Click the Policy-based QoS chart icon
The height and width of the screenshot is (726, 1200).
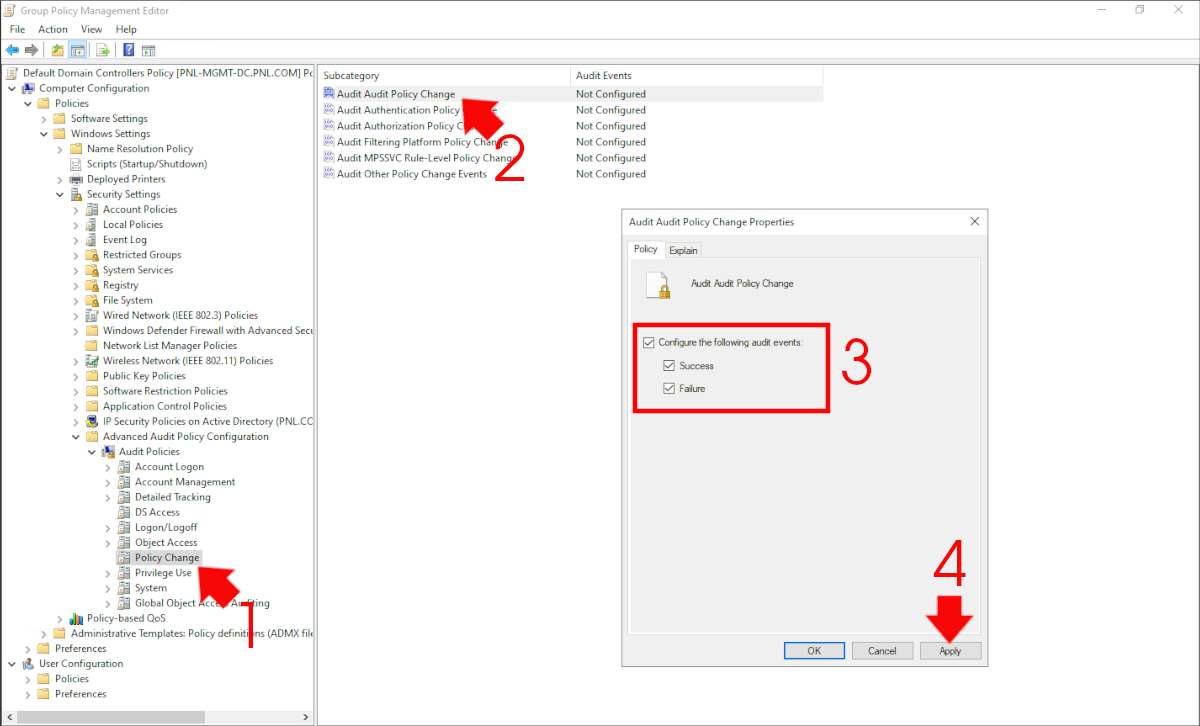[77, 618]
